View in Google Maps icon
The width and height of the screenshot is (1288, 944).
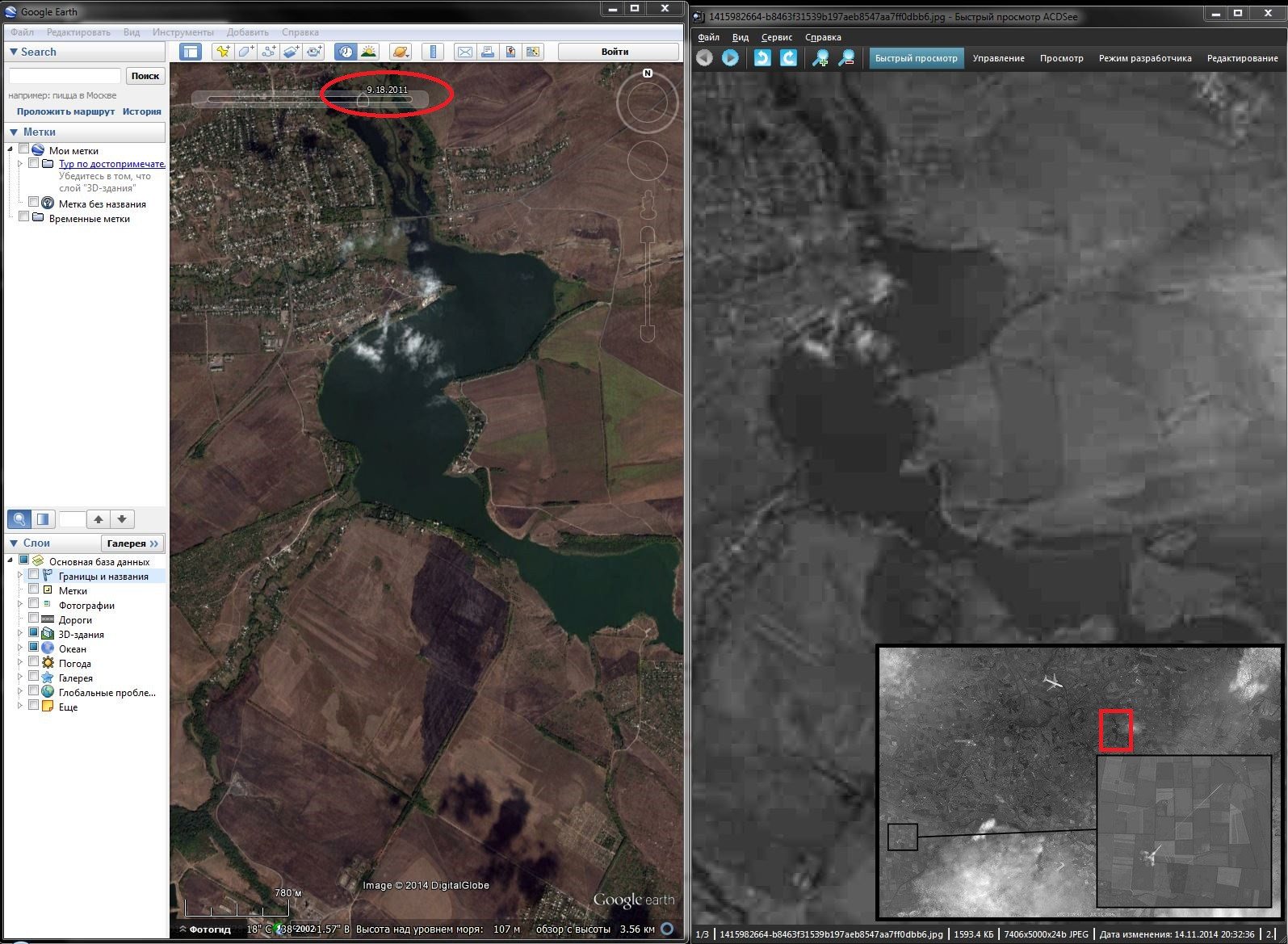(x=532, y=52)
